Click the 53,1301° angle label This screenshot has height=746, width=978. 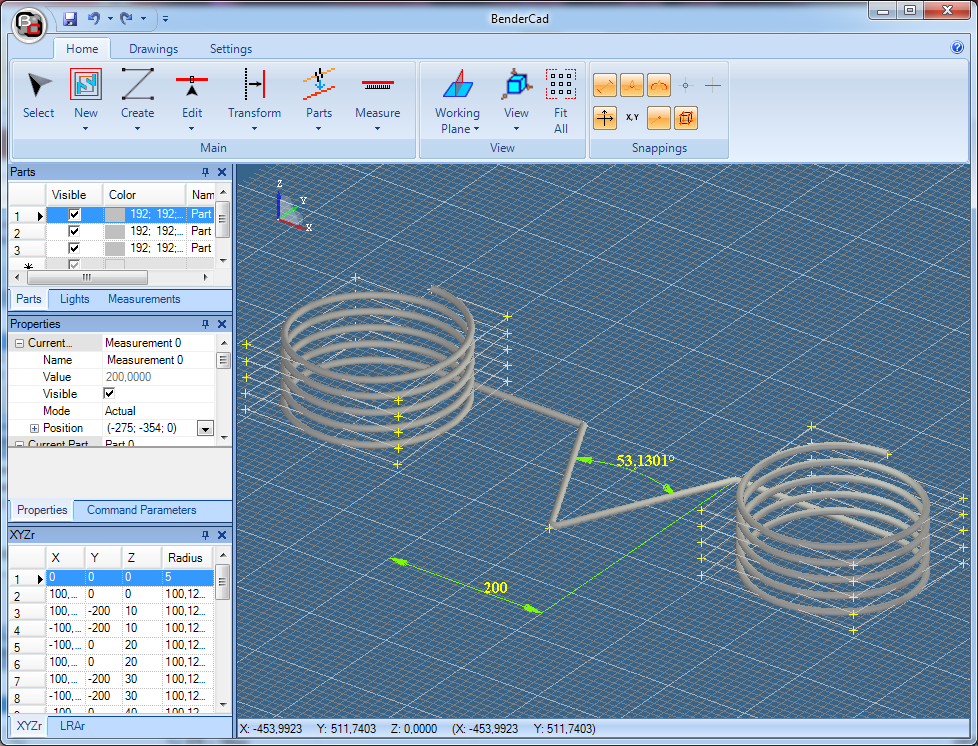646,460
